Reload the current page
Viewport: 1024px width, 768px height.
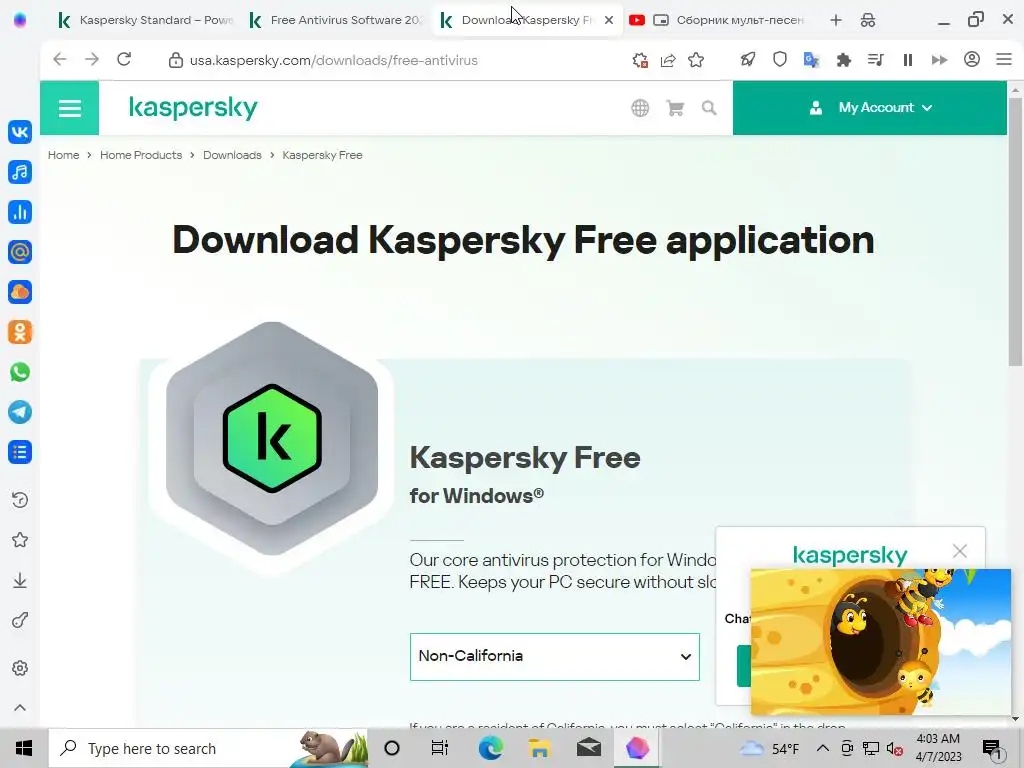pyautogui.click(x=124, y=59)
